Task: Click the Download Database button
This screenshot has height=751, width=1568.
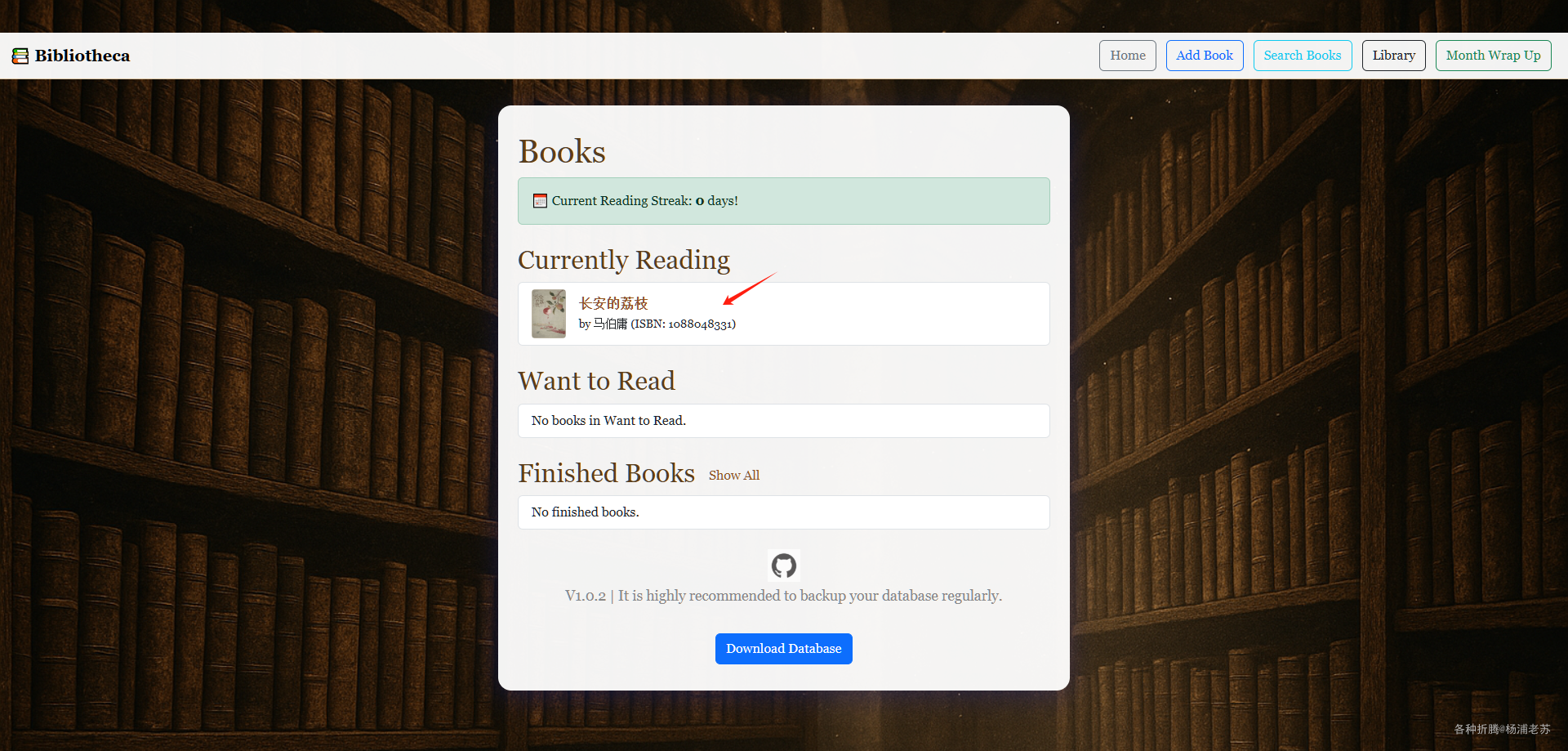Action: point(784,649)
